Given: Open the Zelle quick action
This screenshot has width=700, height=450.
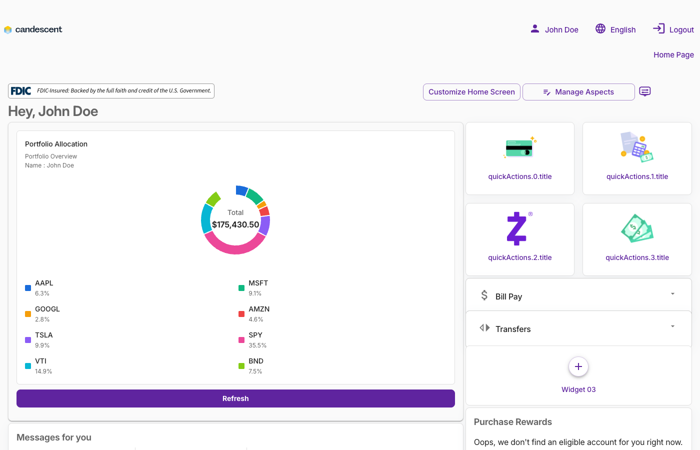Looking at the screenshot, I should tap(518, 229).
